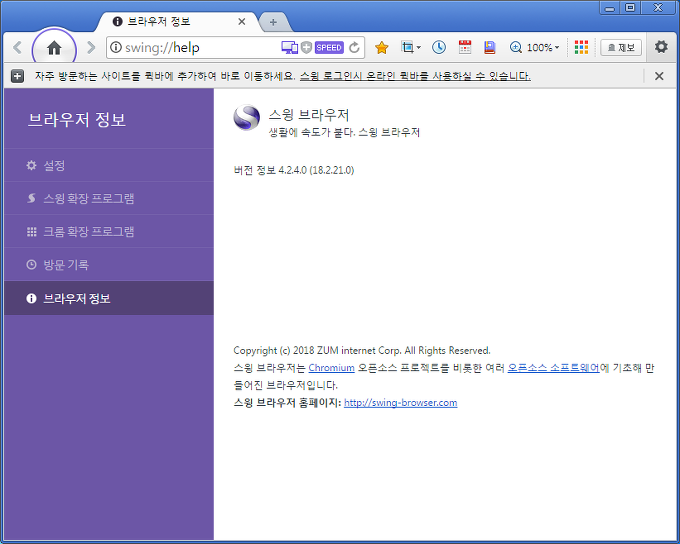Go forward with the forward arrow

pos(91,47)
